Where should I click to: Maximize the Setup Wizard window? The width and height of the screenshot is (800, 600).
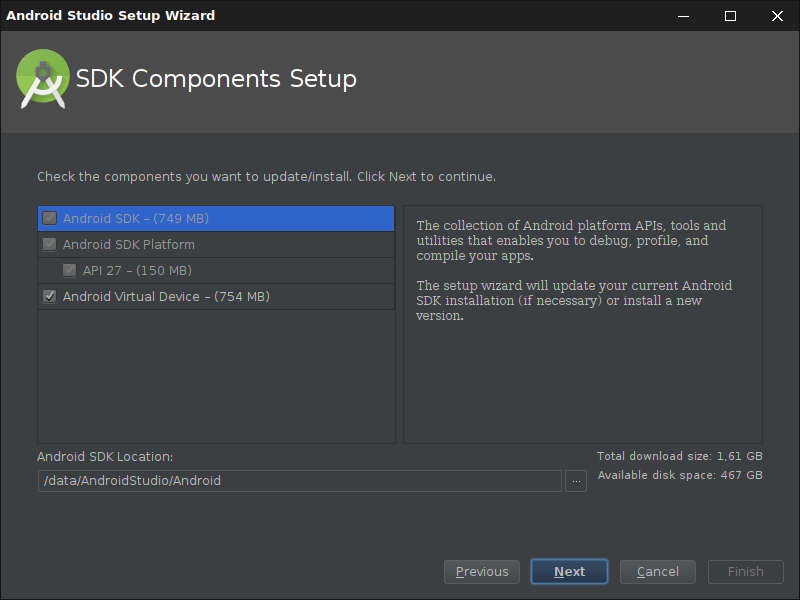730,16
